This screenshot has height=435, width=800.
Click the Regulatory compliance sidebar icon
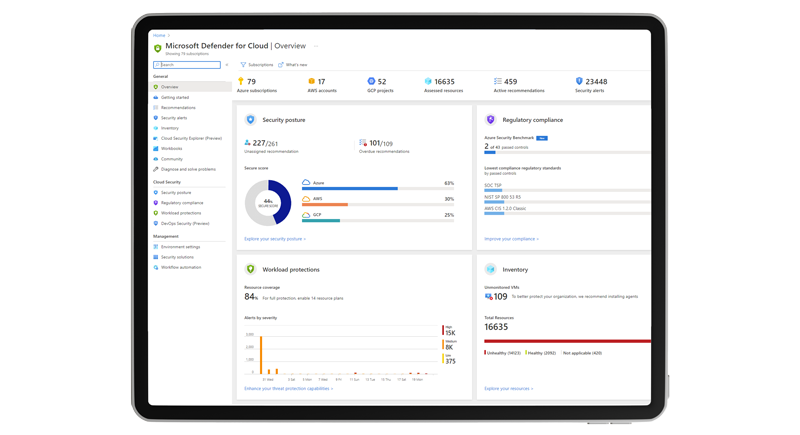(x=156, y=202)
